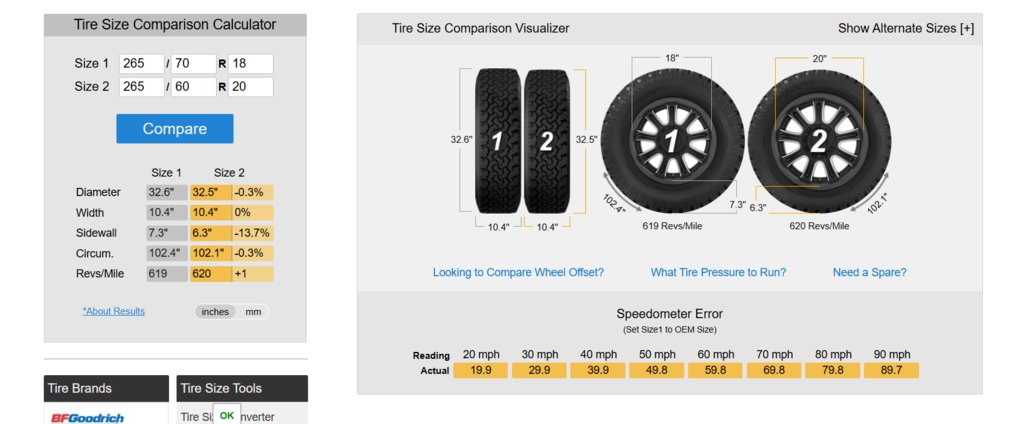The height and width of the screenshot is (424, 1023).
Task: Switch units to inches
Action: tap(215, 312)
